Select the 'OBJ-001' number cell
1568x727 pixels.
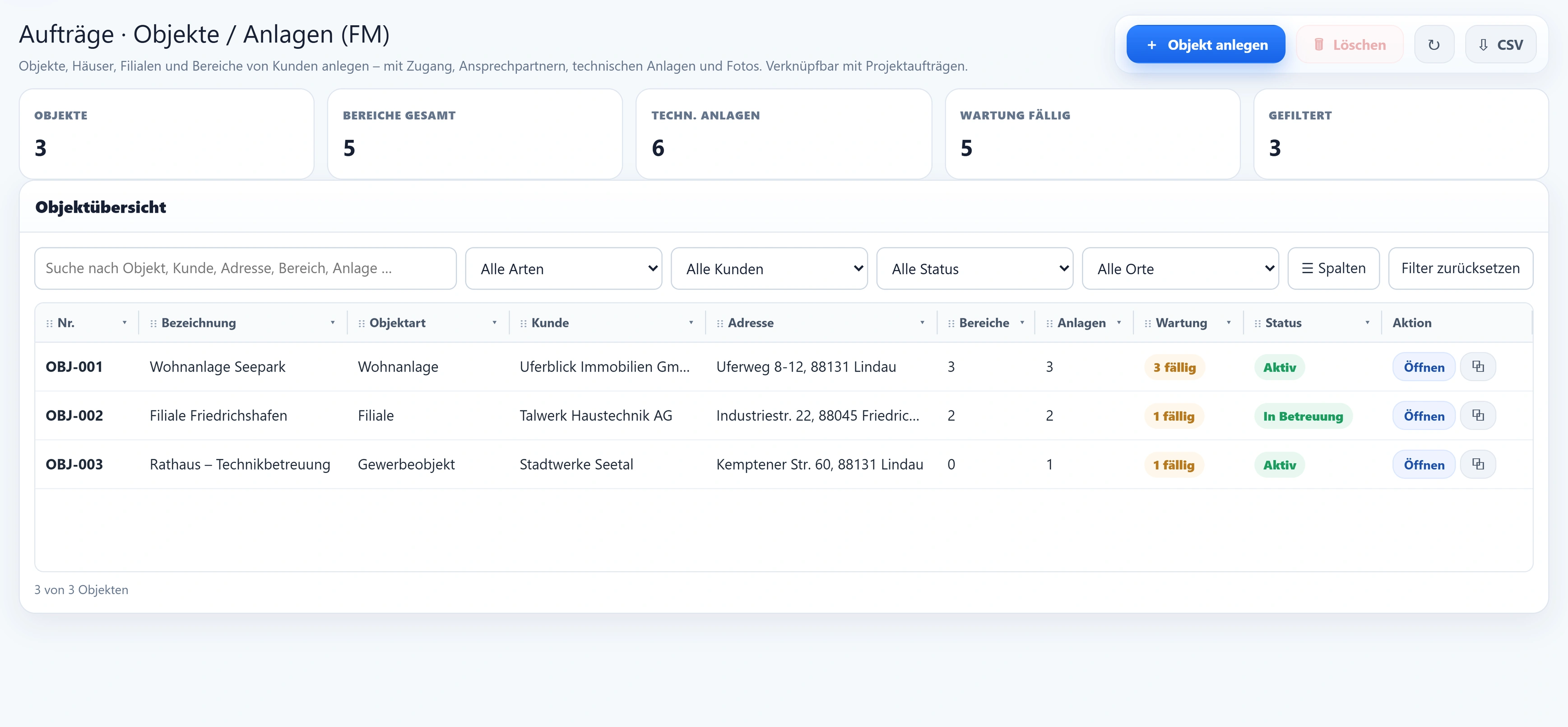[74, 367]
